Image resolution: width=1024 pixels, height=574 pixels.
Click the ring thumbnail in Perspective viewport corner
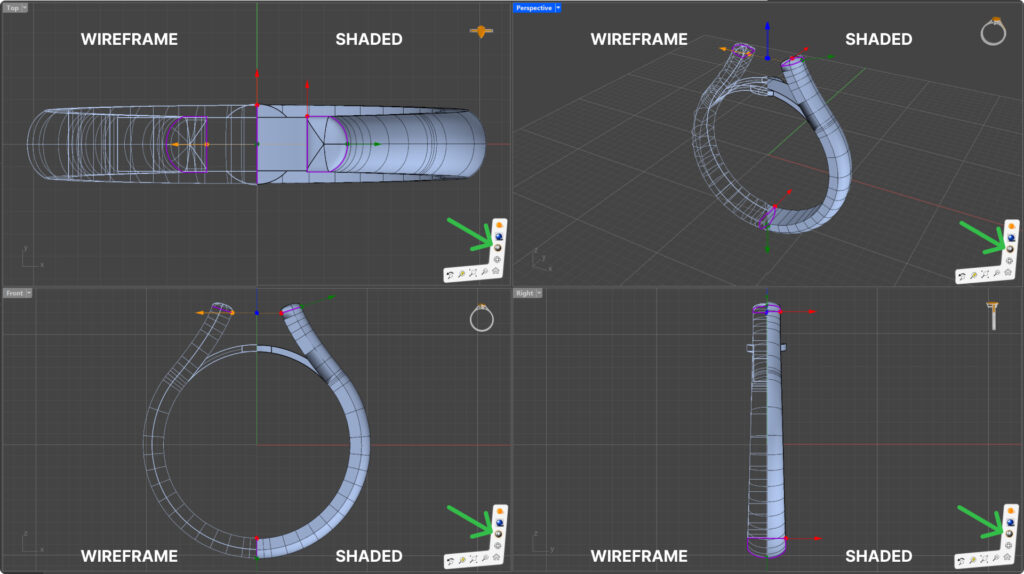(992, 32)
